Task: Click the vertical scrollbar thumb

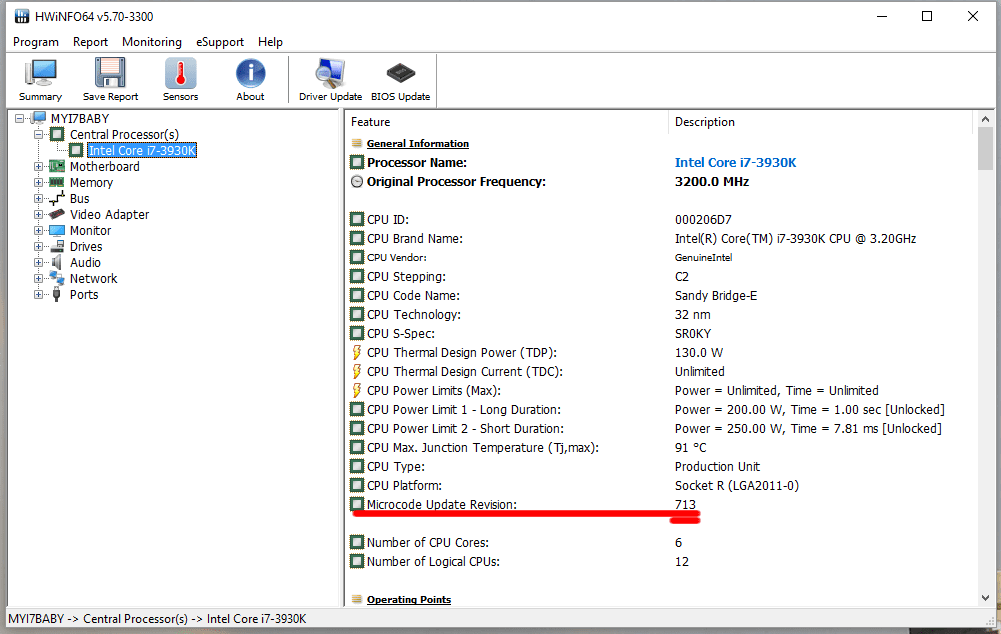Action: coord(985,149)
